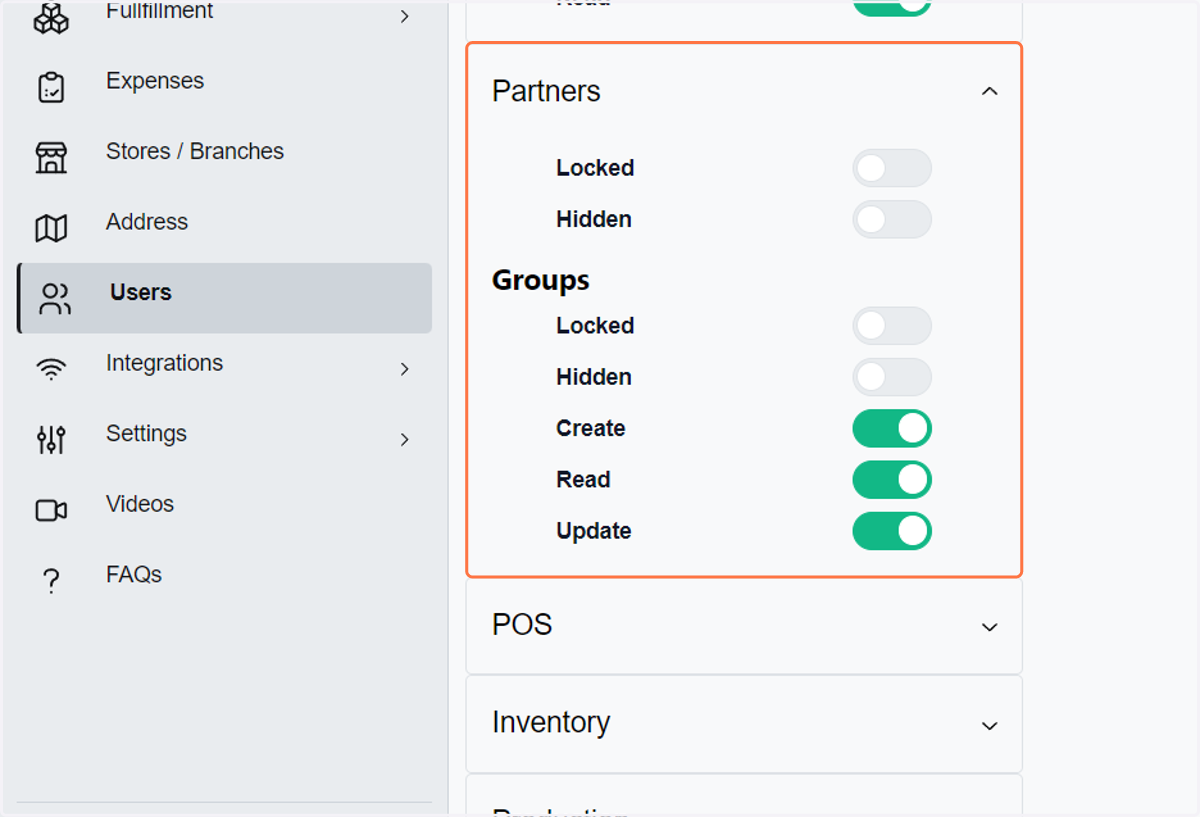1200x817 pixels.
Task: Click the Videos camera icon
Action: (x=51, y=511)
